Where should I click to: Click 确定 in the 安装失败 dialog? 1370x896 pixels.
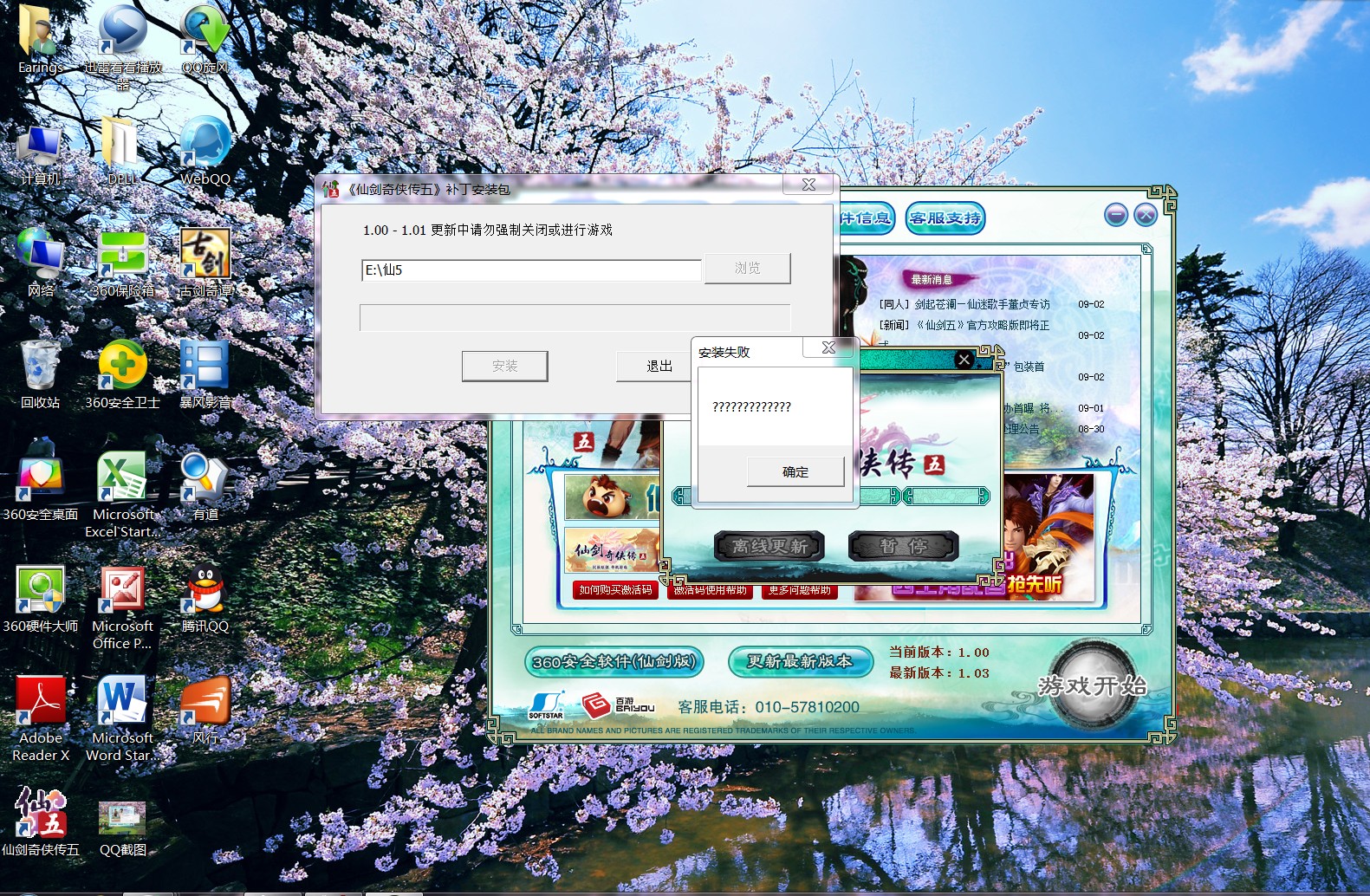pyautogui.click(x=795, y=472)
